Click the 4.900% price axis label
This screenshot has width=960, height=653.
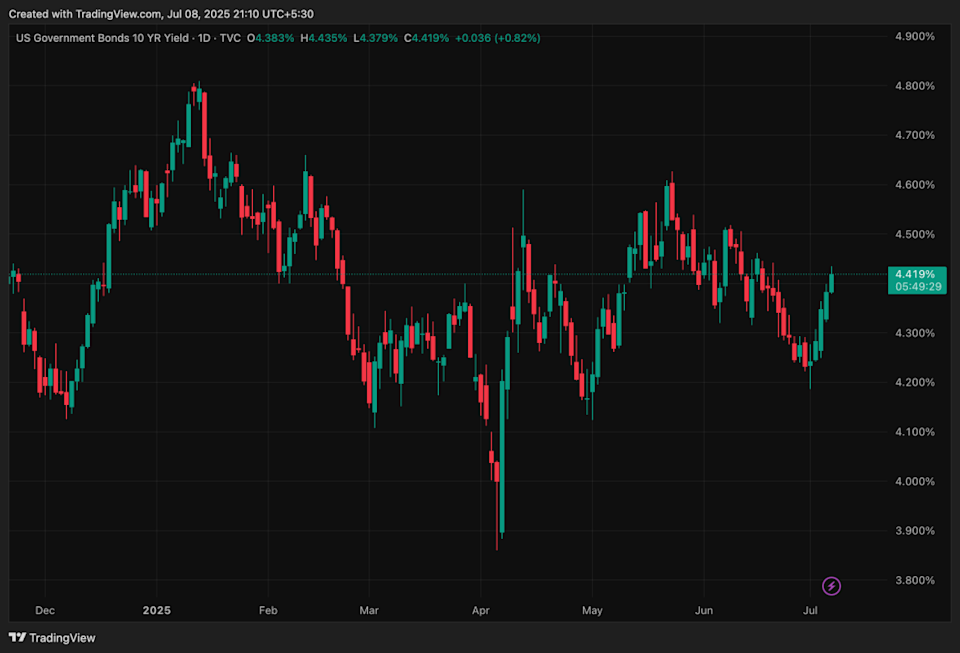[915, 37]
